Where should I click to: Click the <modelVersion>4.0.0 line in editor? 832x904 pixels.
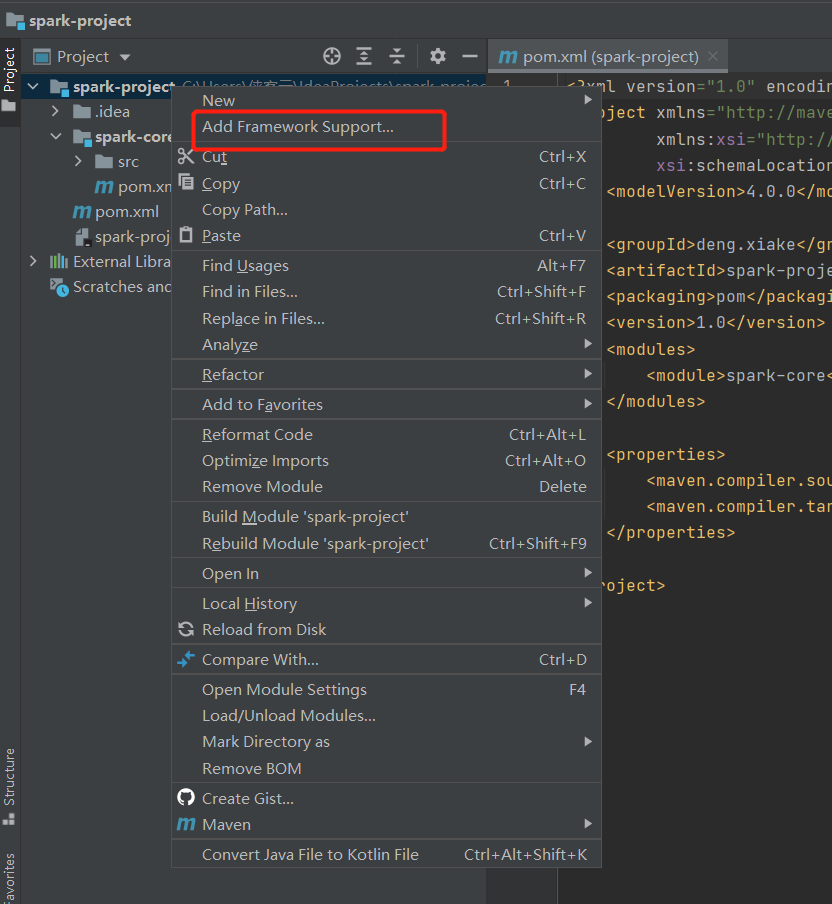pyautogui.click(x=718, y=191)
